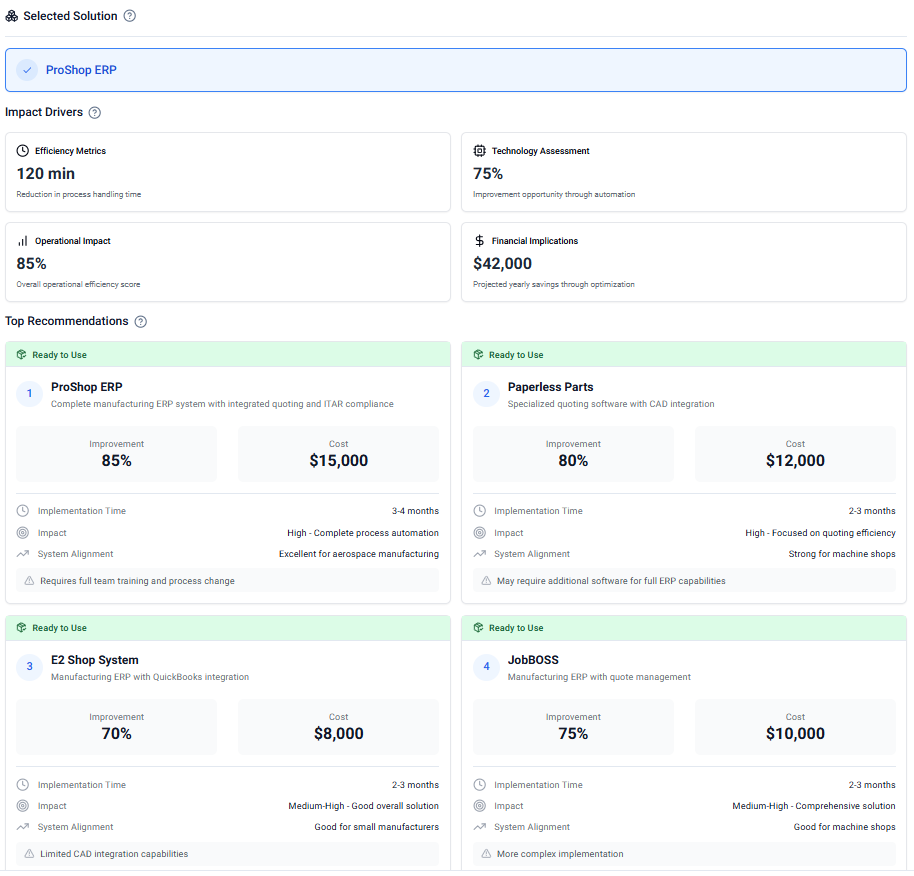Click the Ready to Use icon on E2 Shop System card
The height and width of the screenshot is (876, 914).
pos(22,628)
